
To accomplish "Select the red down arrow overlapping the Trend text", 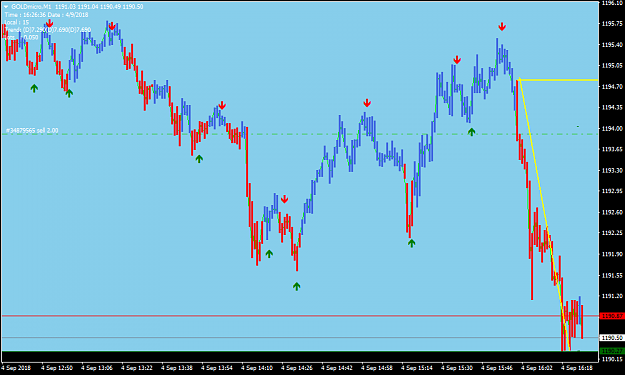I will (49, 23).
